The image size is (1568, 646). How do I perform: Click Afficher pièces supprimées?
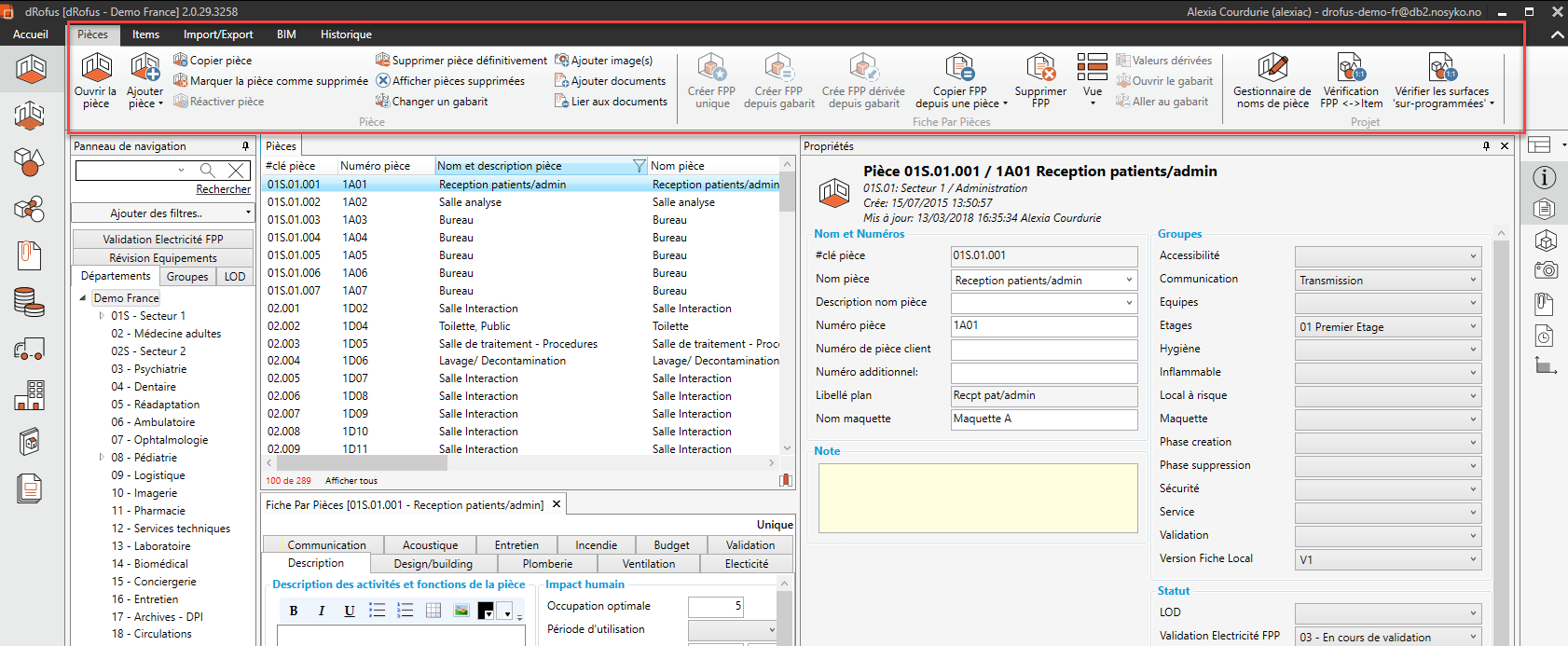450,81
